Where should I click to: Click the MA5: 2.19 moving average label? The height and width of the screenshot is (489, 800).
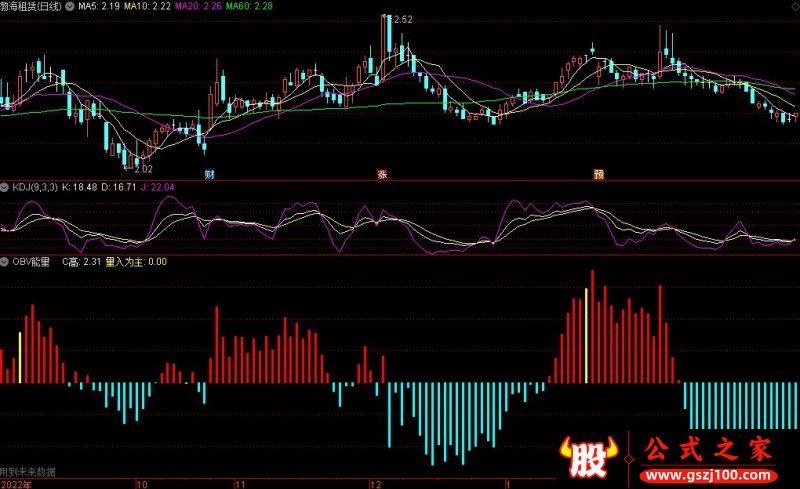(99, 6)
